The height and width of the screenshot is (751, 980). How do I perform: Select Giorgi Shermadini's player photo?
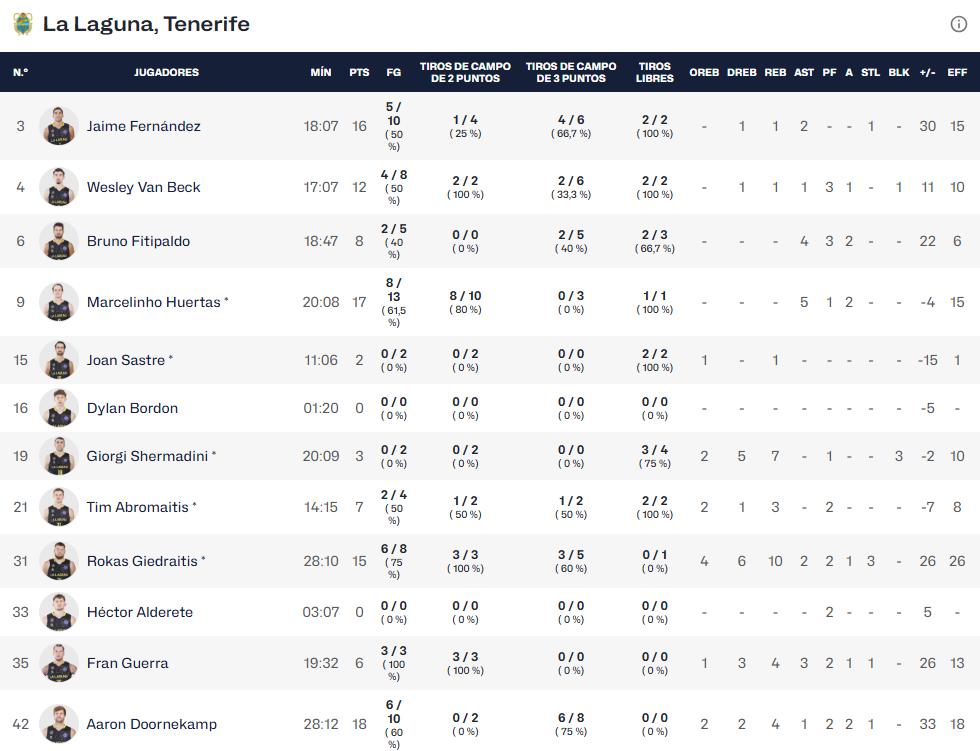pos(59,456)
